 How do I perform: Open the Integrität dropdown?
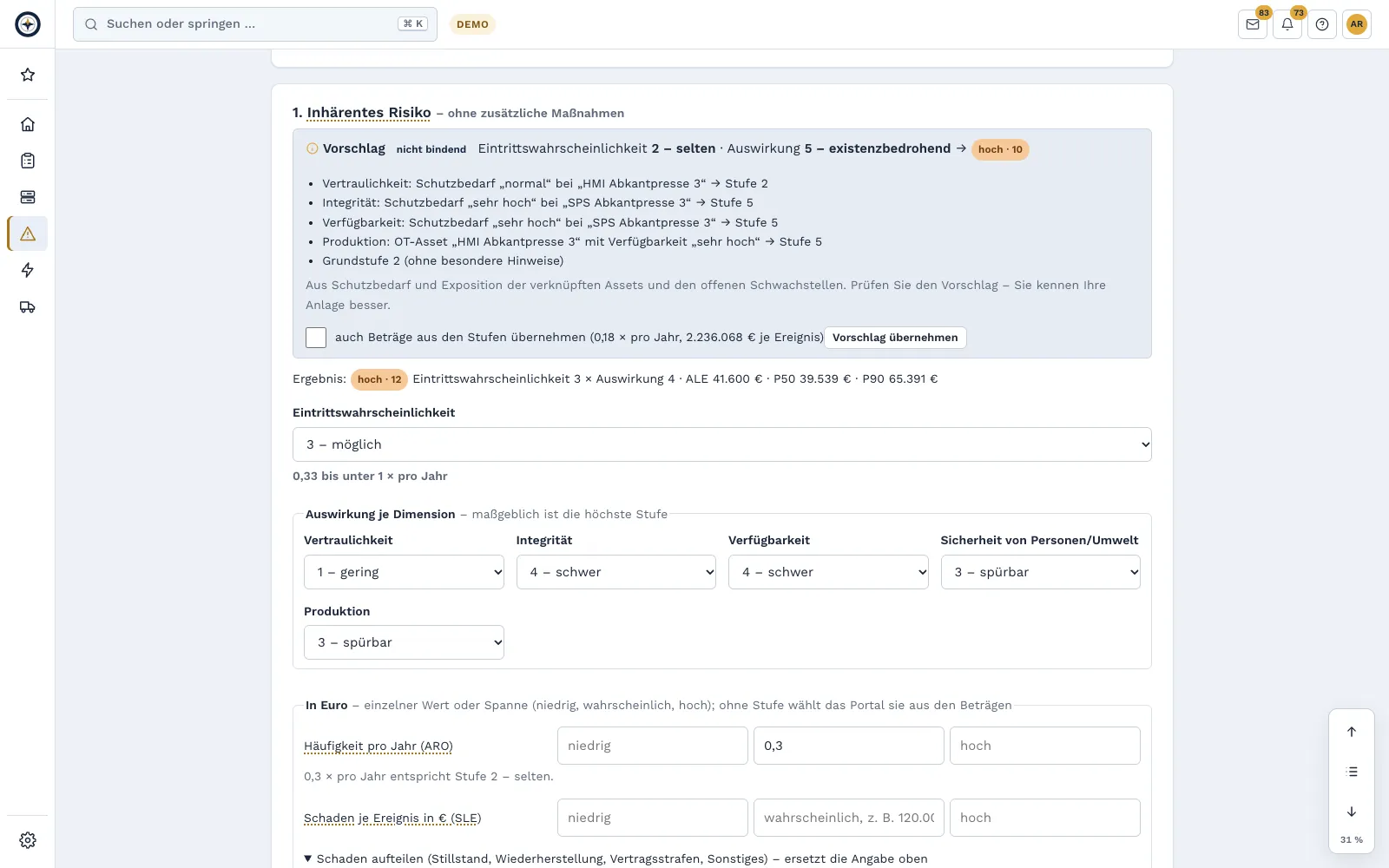pyautogui.click(x=616, y=572)
